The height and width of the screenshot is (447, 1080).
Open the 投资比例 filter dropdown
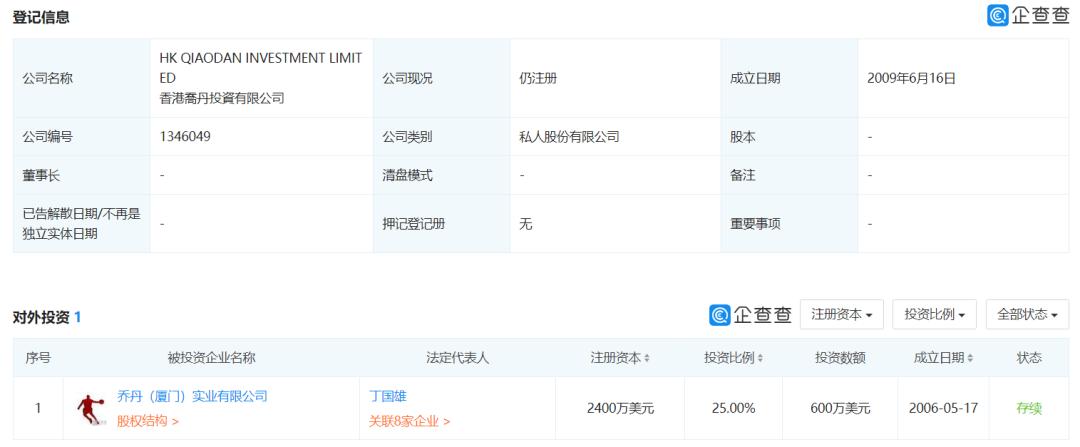pyautogui.click(x=935, y=315)
